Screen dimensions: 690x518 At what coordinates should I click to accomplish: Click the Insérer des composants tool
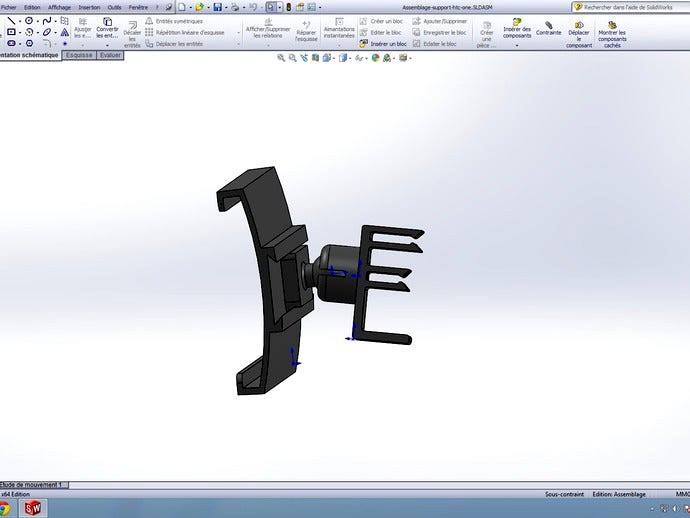tap(517, 28)
